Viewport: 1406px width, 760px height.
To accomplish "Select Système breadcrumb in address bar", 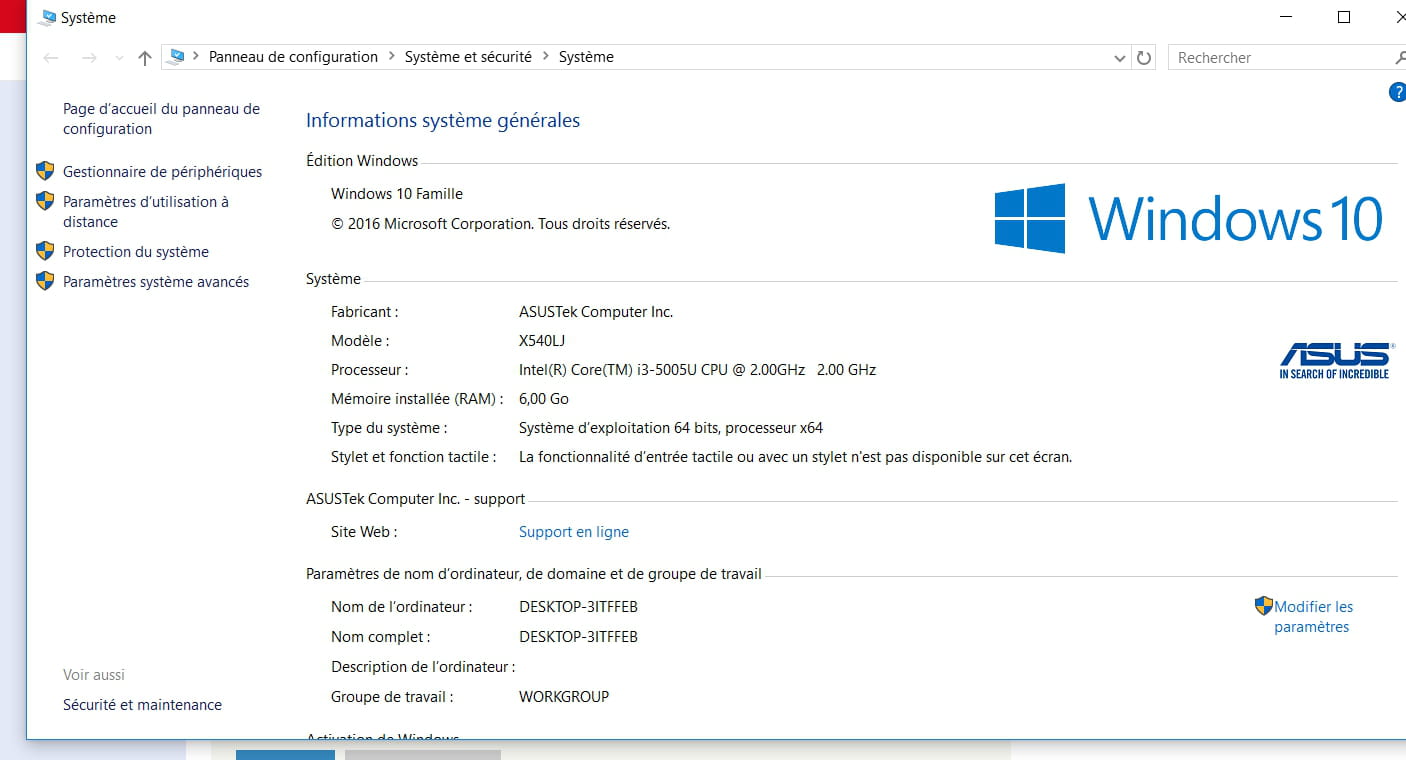I will click(x=586, y=57).
